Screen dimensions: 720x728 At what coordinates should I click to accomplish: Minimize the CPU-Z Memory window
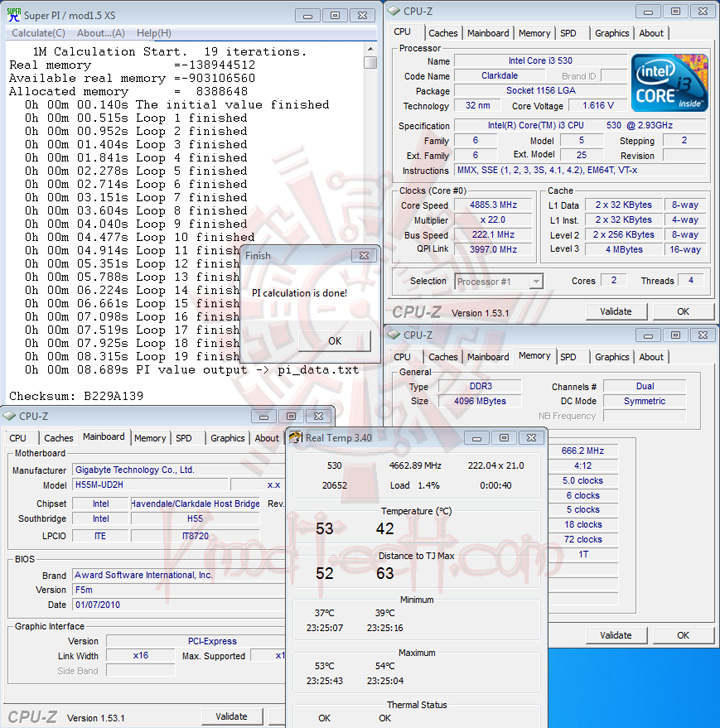[649, 335]
